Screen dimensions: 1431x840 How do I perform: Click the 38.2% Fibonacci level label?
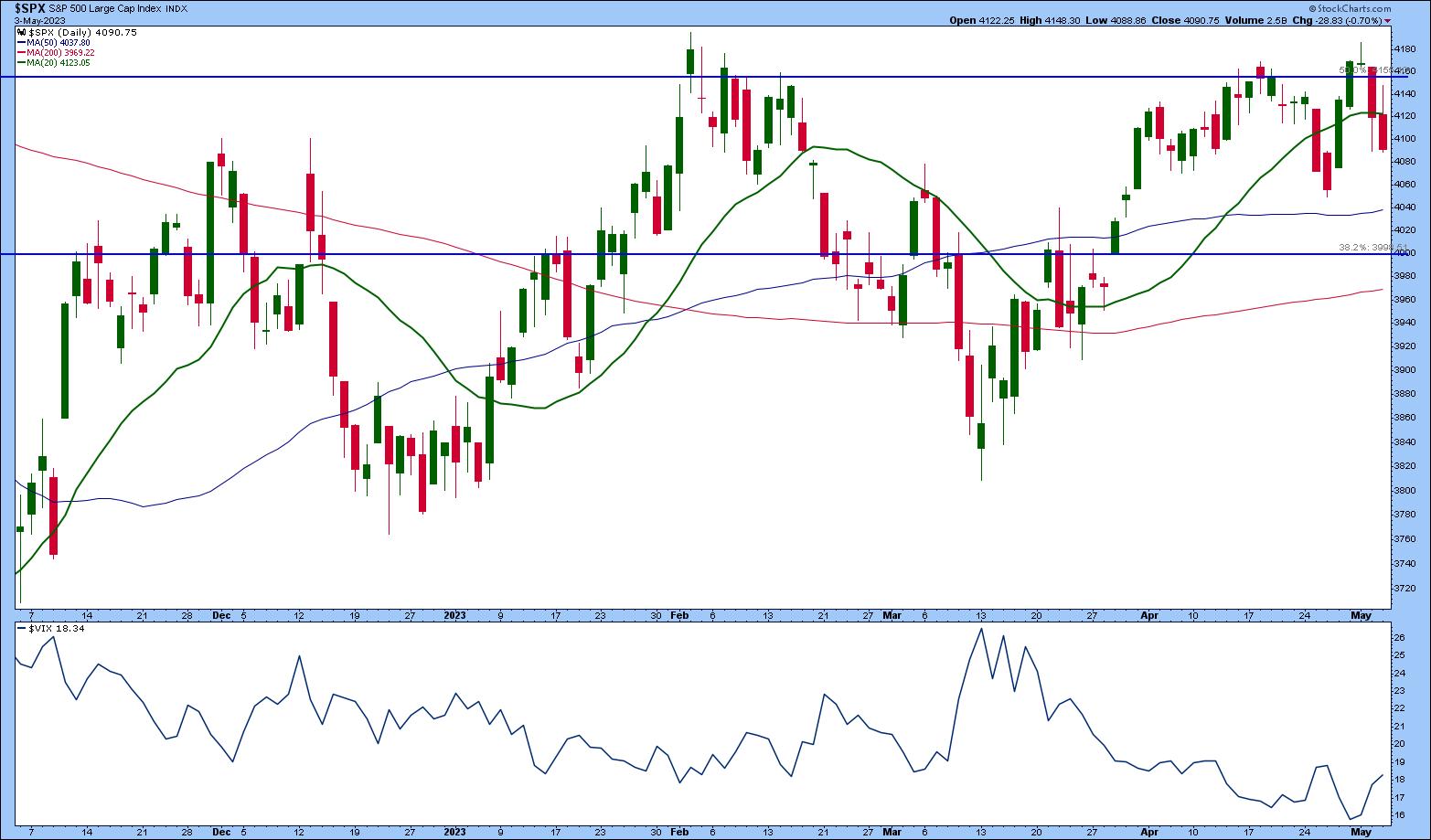[x=1359, y=248]
